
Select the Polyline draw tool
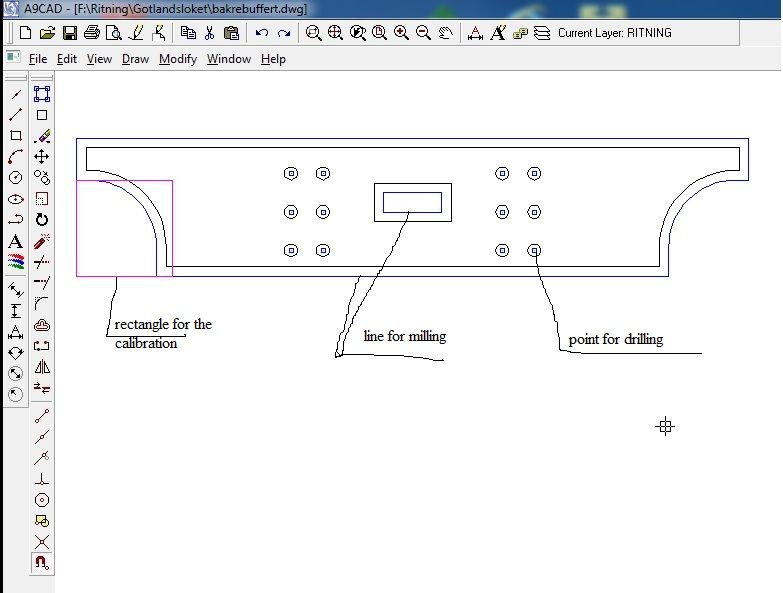coord(16,220)
